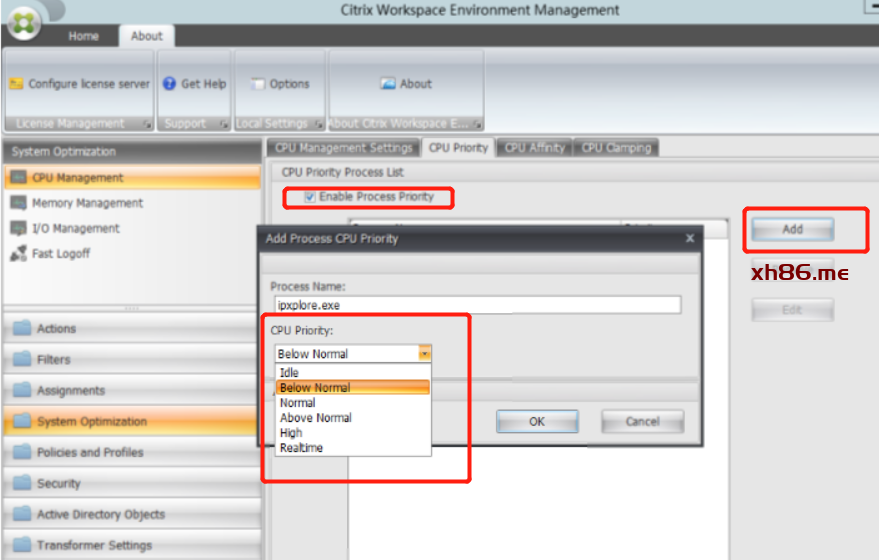This screenshot has width=879, height=560.
Task: Choose Realtime from priority list
Action: pyautogui.click(x=301, y=448)
